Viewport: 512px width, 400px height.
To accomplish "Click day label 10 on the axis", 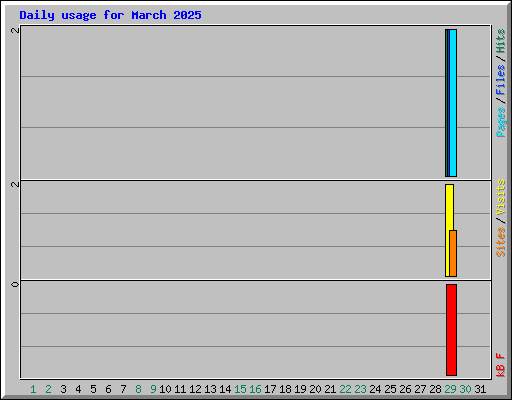I will (x=165, y=389).
